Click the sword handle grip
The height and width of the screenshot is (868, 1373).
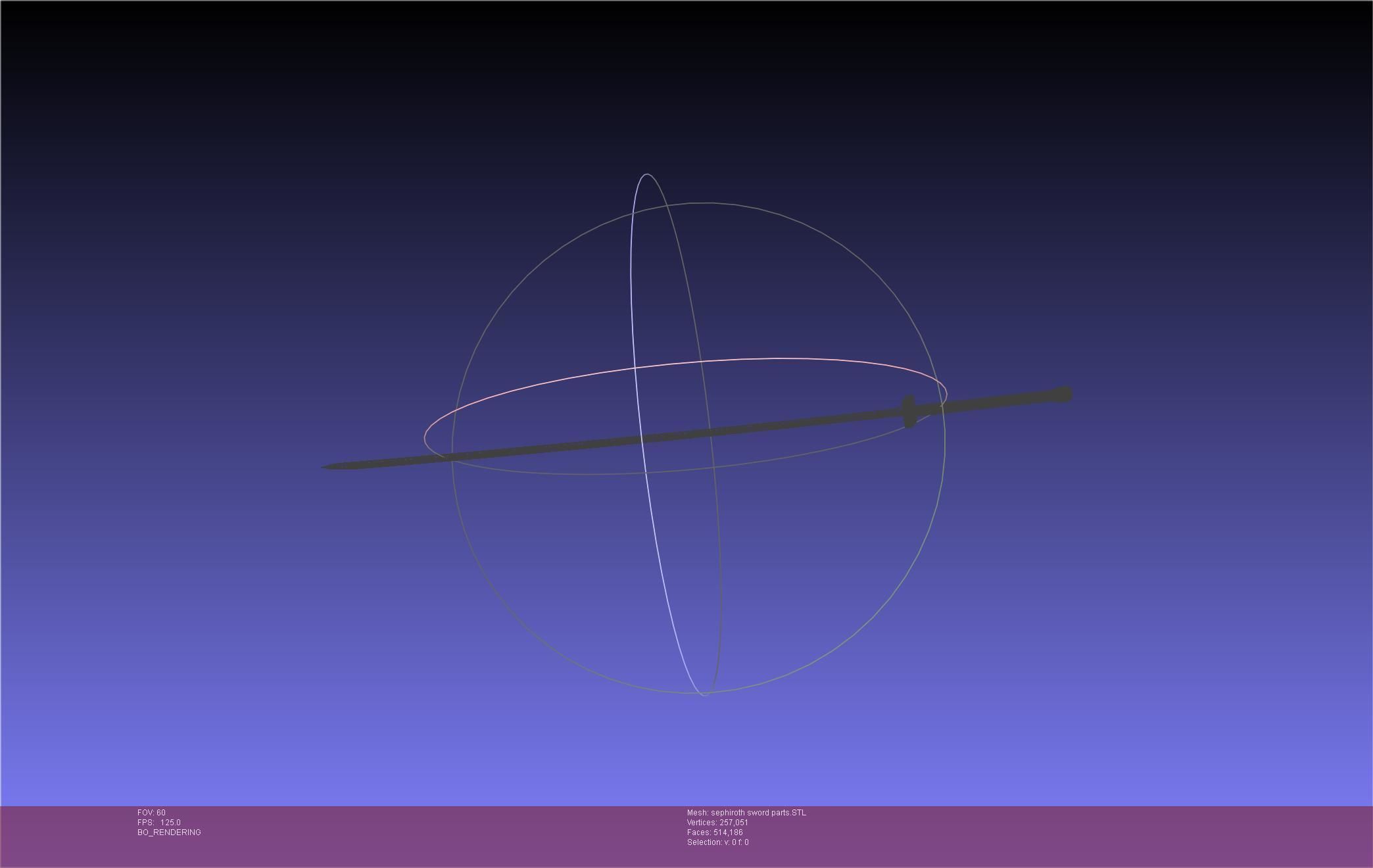click(986, 402)
